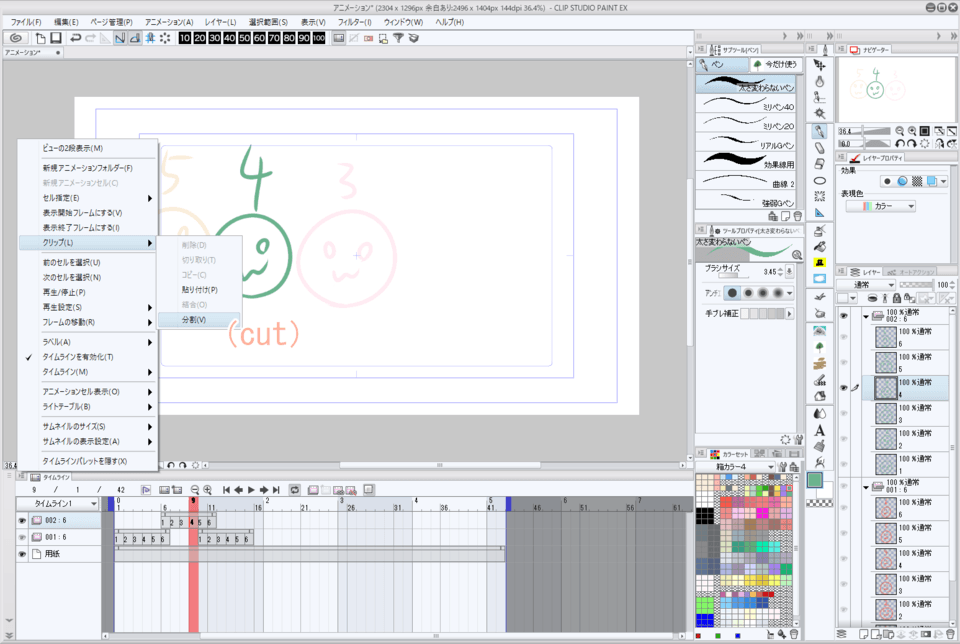Click the layer opacity slider
Image resolution: width=960 pixels, height=644 pixels.
916,285
